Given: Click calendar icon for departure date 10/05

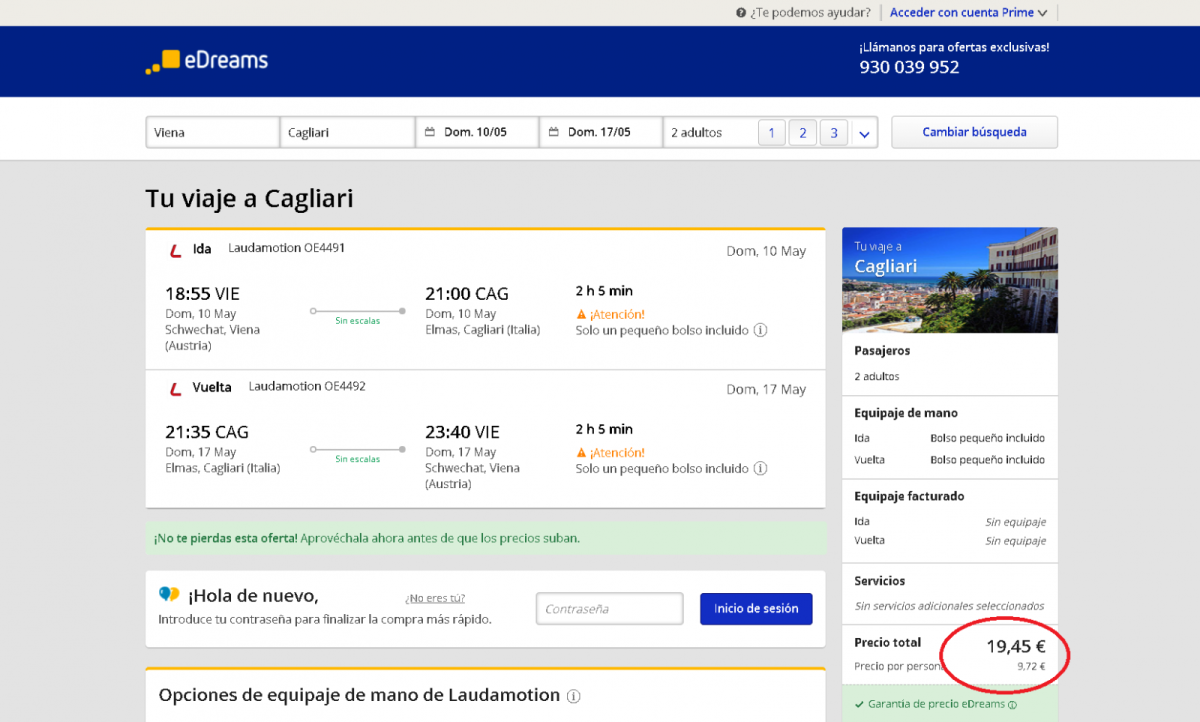Looking at the screenshot, I should pos(430,132).
